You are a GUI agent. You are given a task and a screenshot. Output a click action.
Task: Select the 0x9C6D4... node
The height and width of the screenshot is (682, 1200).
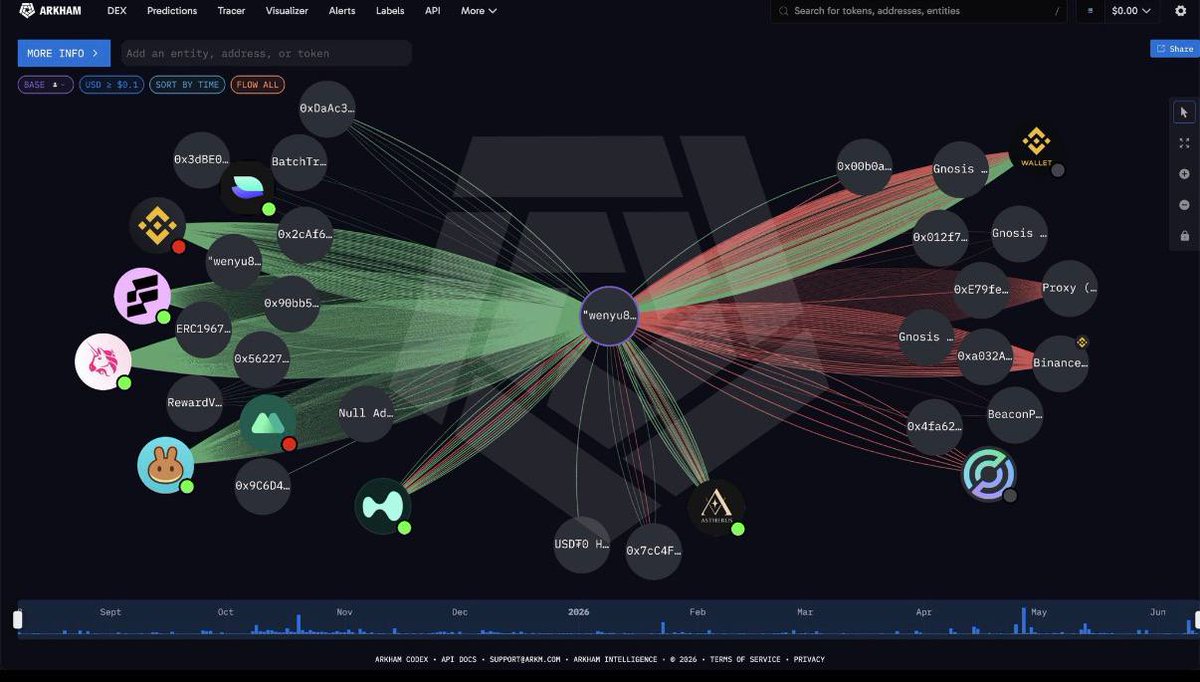click(x=263, y=486)
